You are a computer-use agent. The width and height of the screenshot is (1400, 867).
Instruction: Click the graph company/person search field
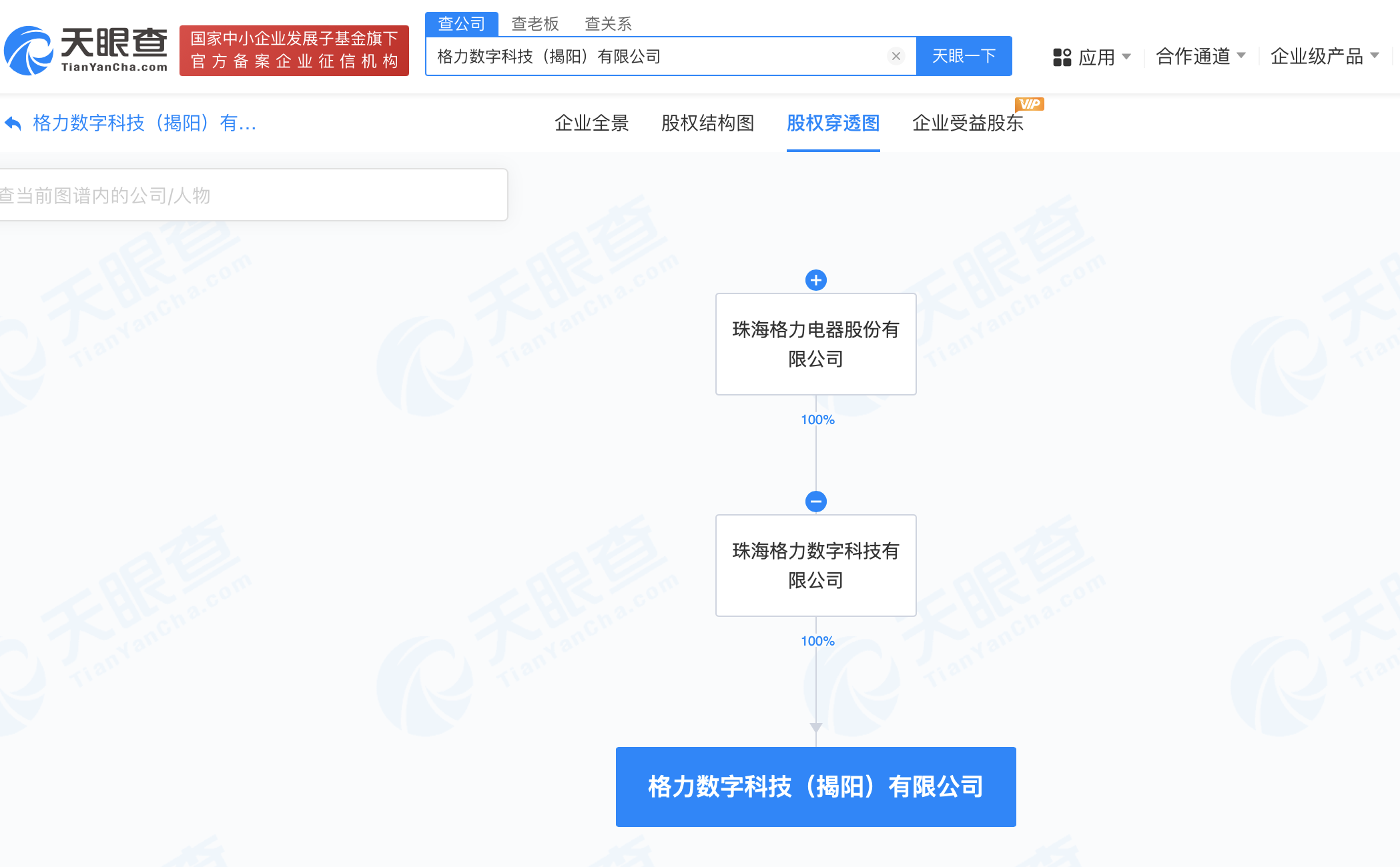pos(252,195)
